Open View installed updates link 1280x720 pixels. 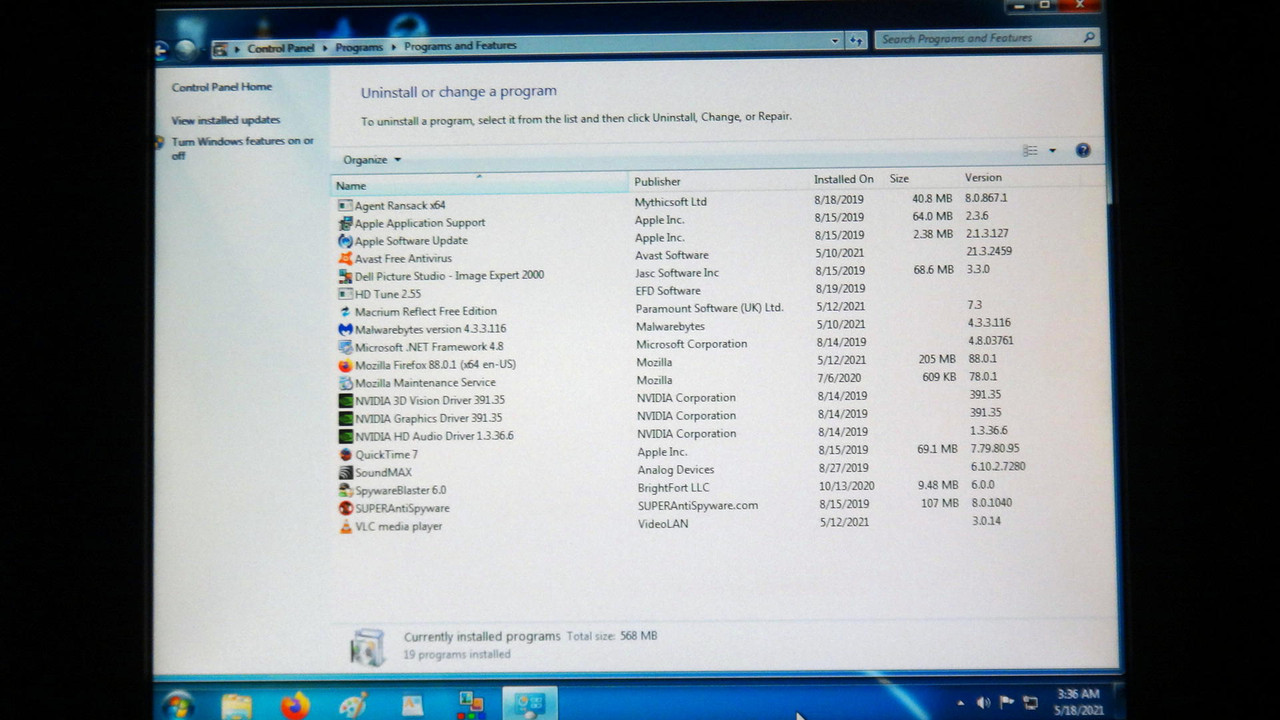pyautogui.click(x=225, y=120)
